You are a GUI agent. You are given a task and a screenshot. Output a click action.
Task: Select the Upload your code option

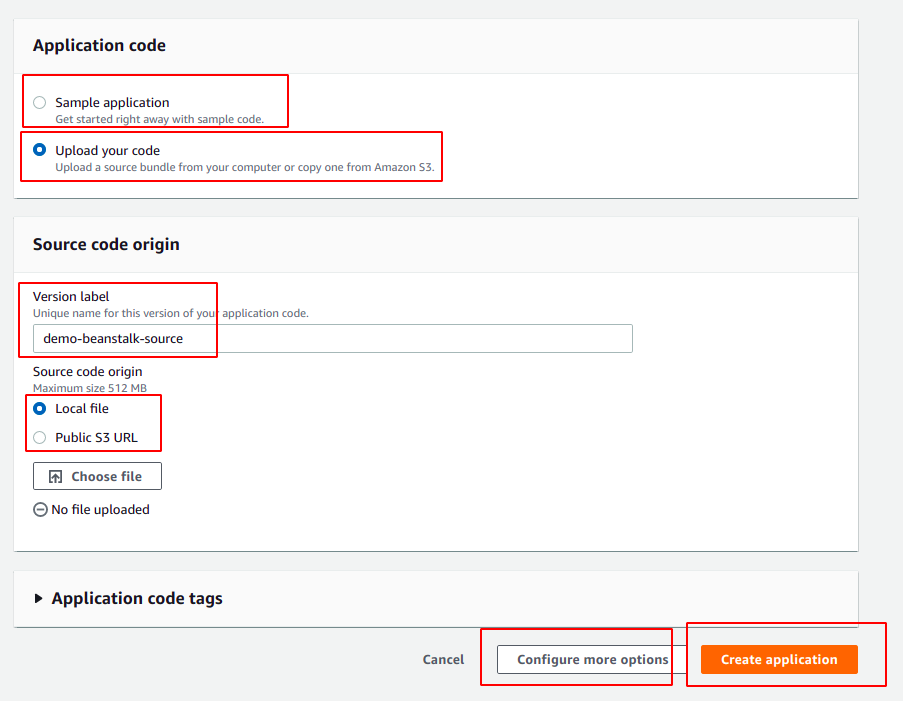point(40,150)
